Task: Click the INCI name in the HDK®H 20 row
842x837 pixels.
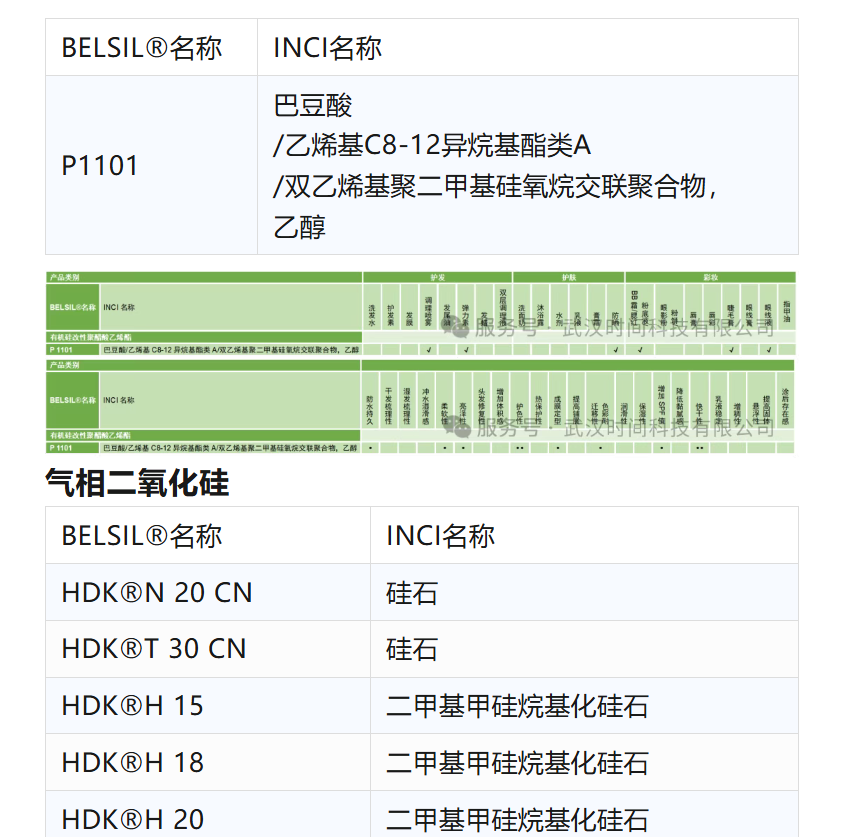Action: coord(517,818)
